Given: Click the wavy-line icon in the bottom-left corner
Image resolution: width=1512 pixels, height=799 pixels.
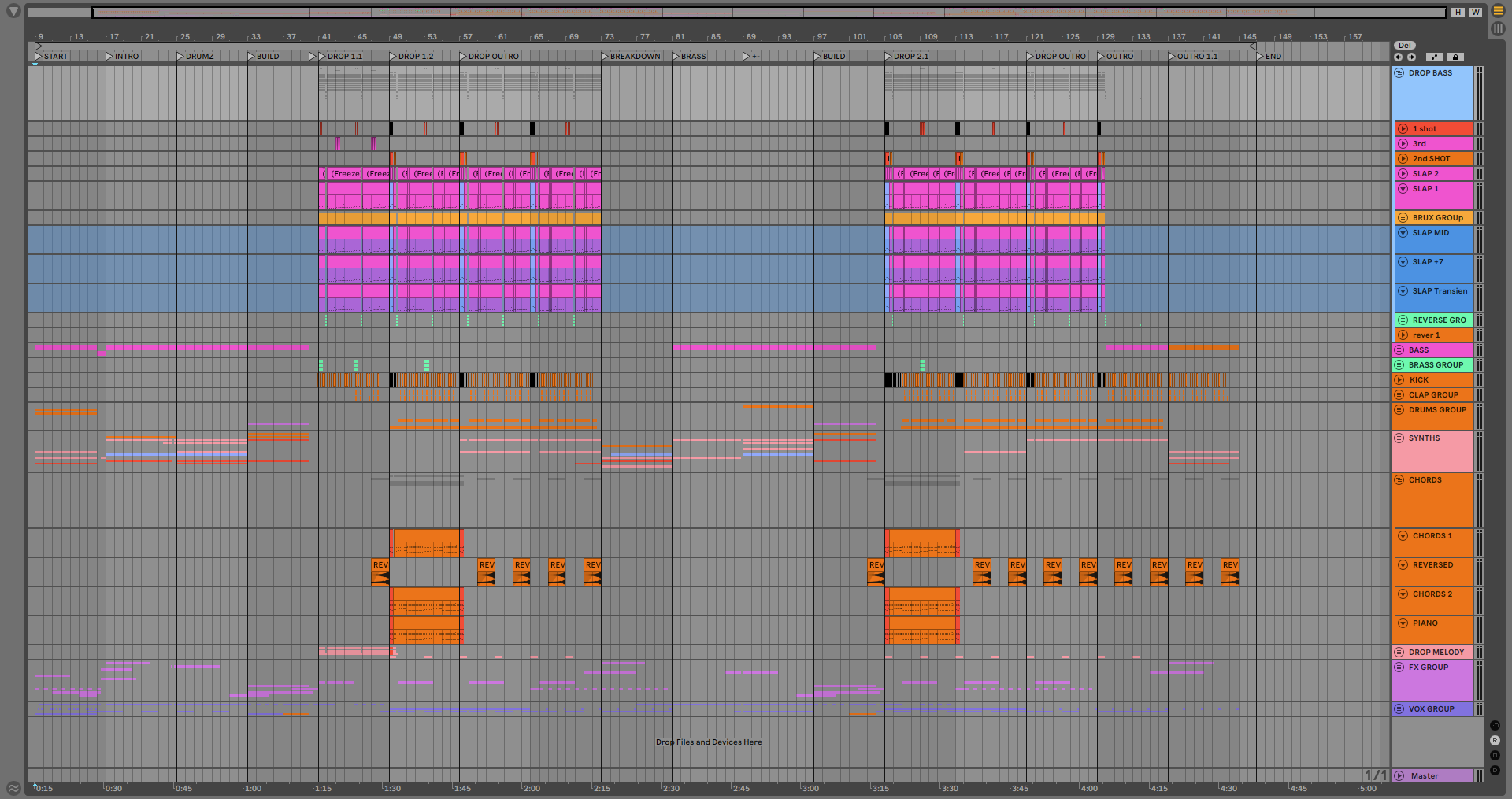Looking at the screenshot, I should click(x=13, y=787).
